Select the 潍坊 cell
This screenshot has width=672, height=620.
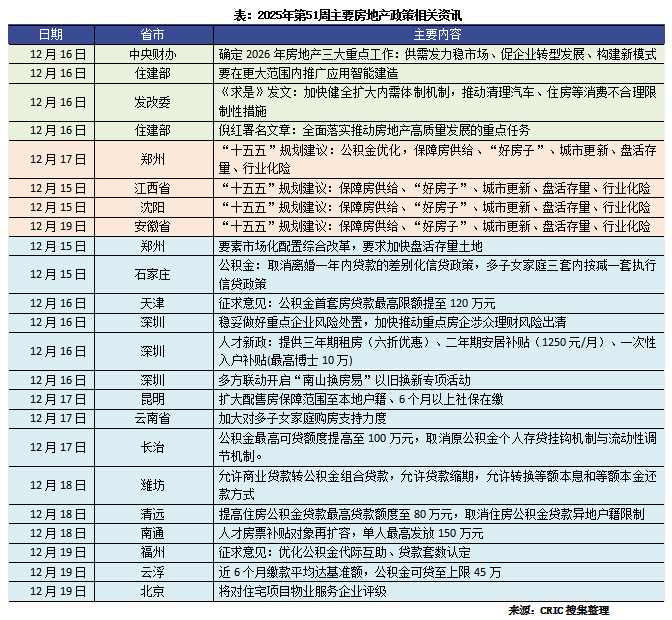point(152,484)
